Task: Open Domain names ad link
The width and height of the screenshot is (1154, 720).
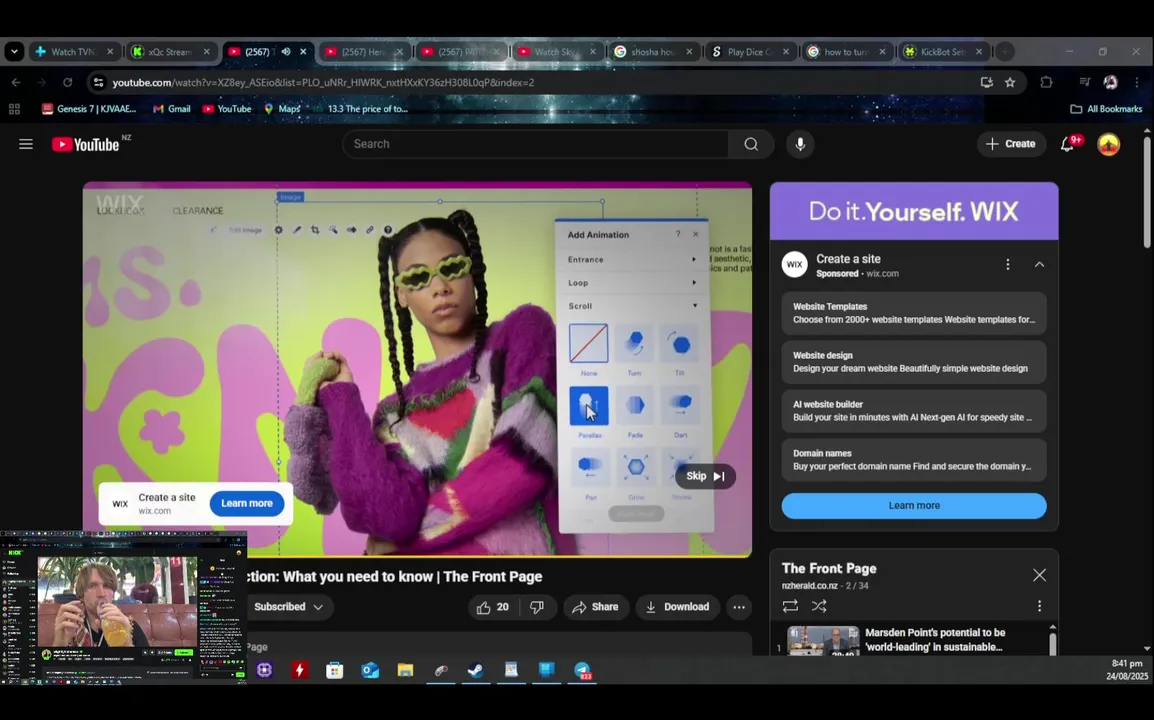Action: (913, 459)
